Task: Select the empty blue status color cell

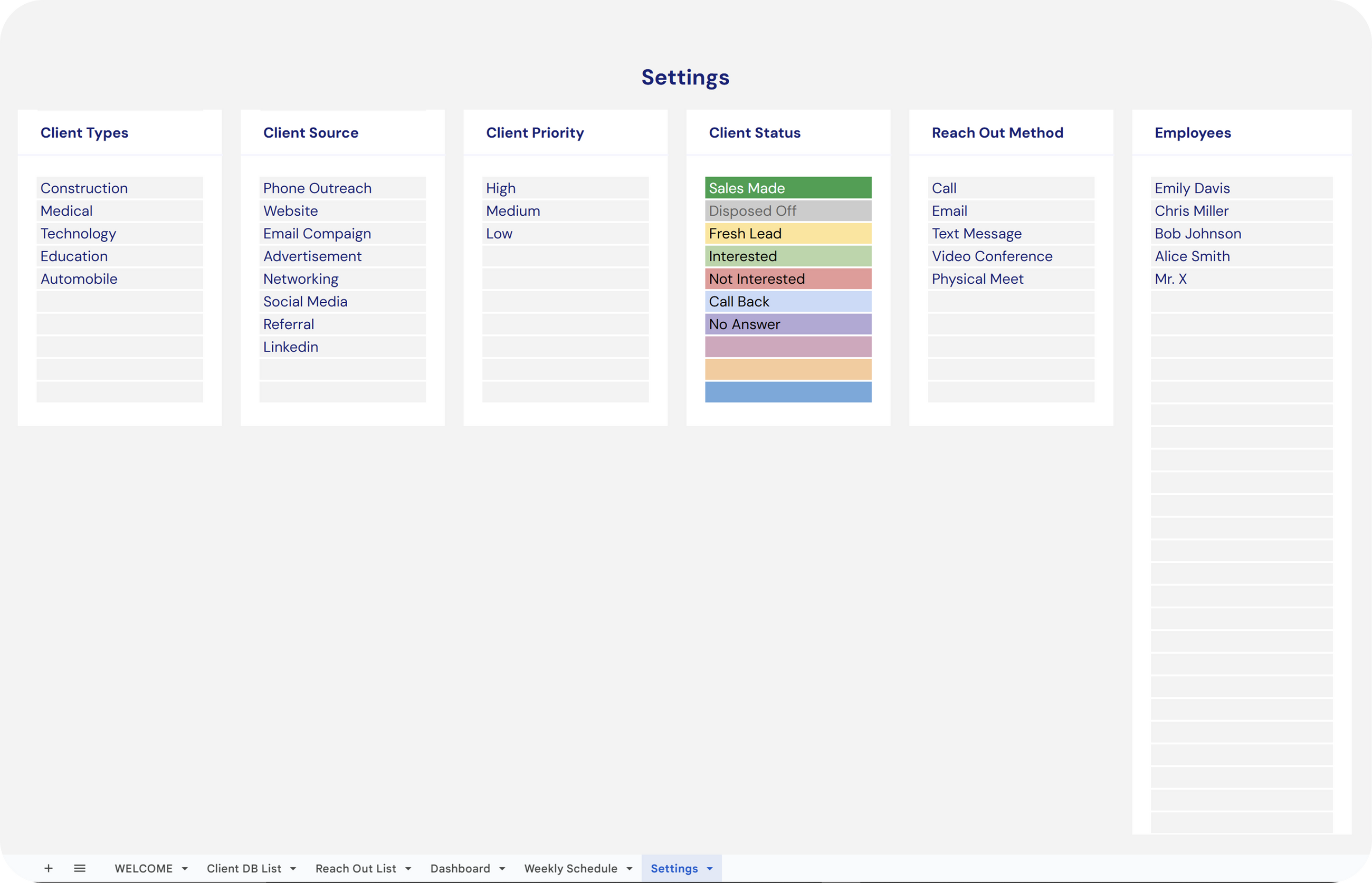Action: 787,392
